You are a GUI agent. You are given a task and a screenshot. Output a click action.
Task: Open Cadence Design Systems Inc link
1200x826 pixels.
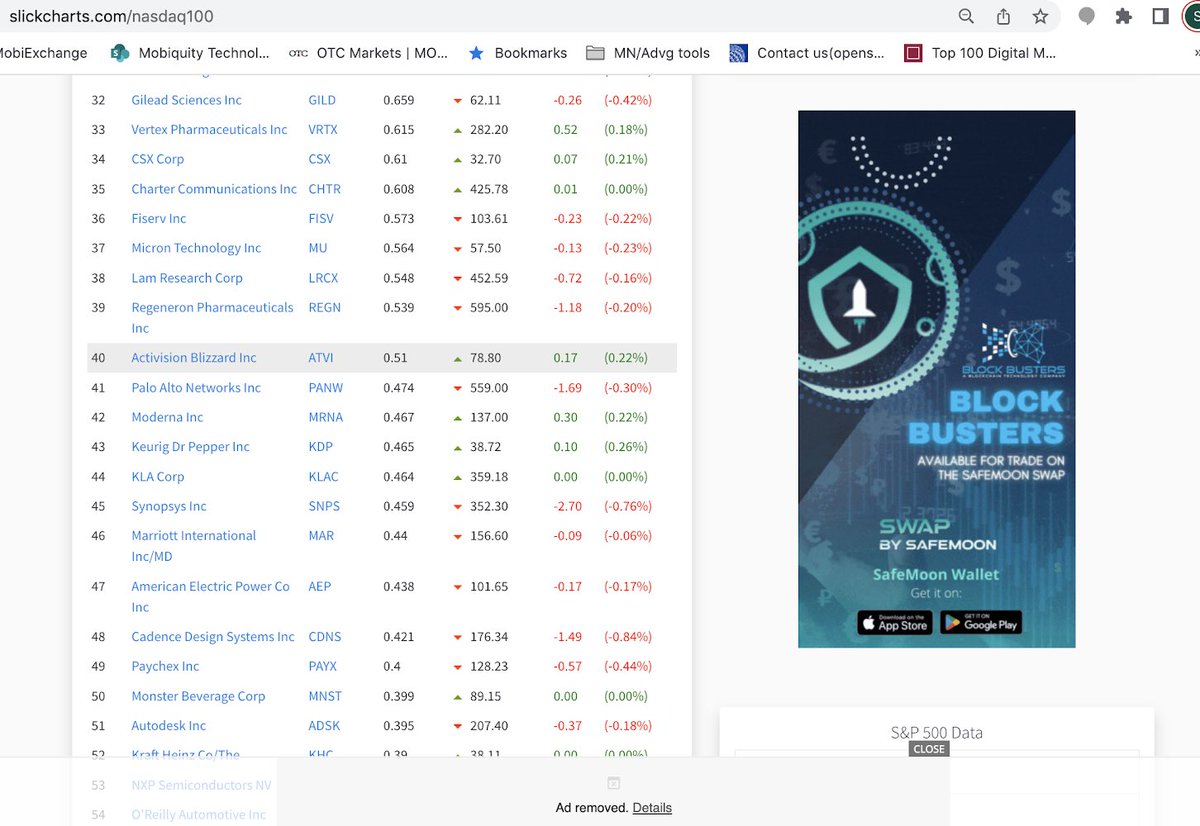(213, 637)
